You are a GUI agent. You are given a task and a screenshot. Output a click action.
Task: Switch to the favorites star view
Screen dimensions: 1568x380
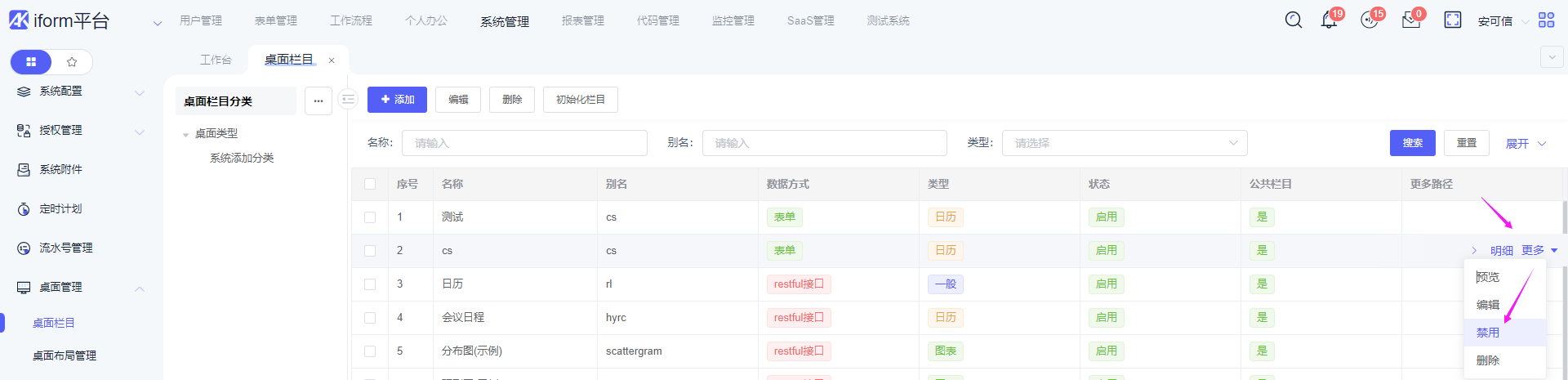tap(72, 62)
